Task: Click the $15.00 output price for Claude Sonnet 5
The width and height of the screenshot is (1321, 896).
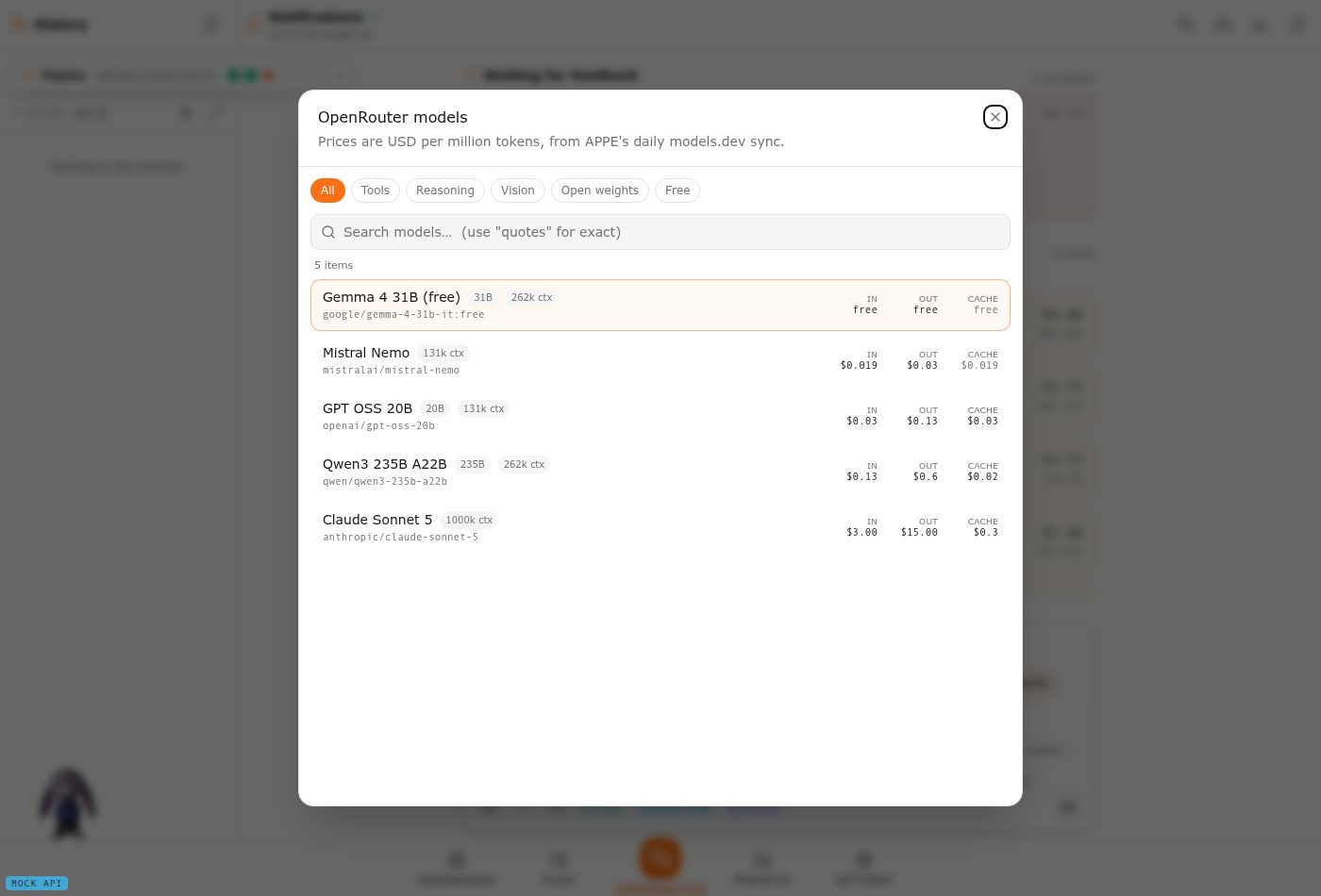Action: 919,533
